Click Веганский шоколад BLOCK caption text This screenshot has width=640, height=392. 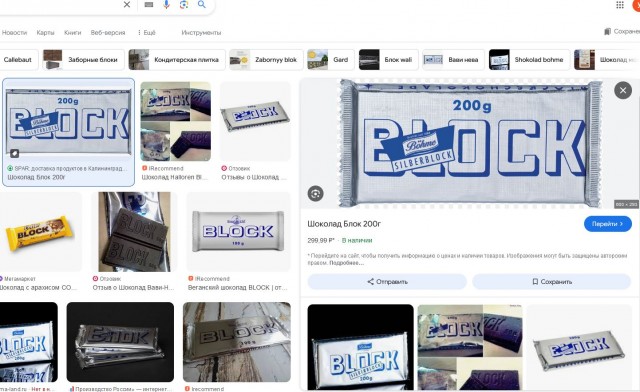[237, 288]
